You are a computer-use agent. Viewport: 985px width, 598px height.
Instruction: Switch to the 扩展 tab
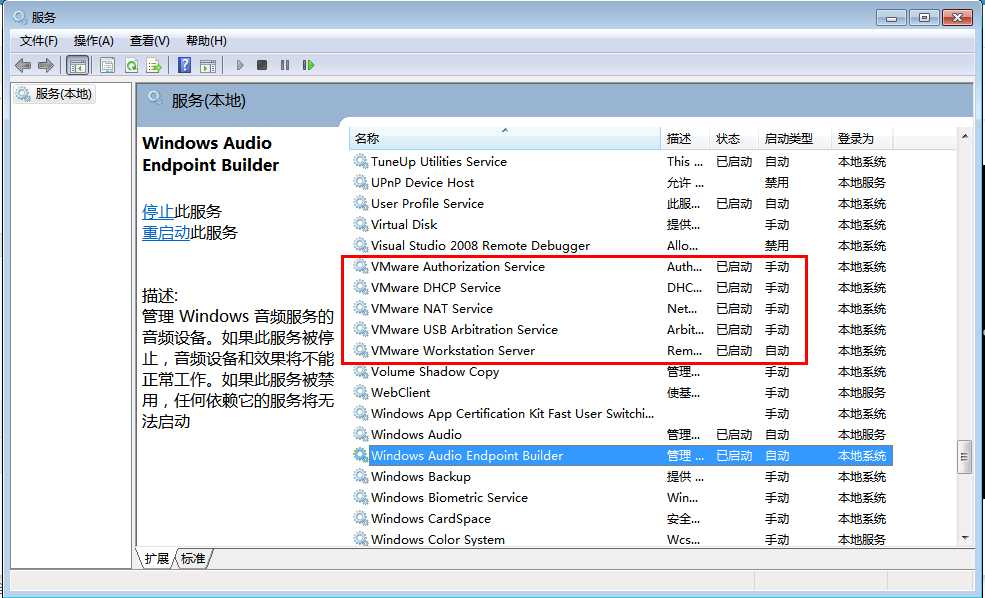point(156,558)
